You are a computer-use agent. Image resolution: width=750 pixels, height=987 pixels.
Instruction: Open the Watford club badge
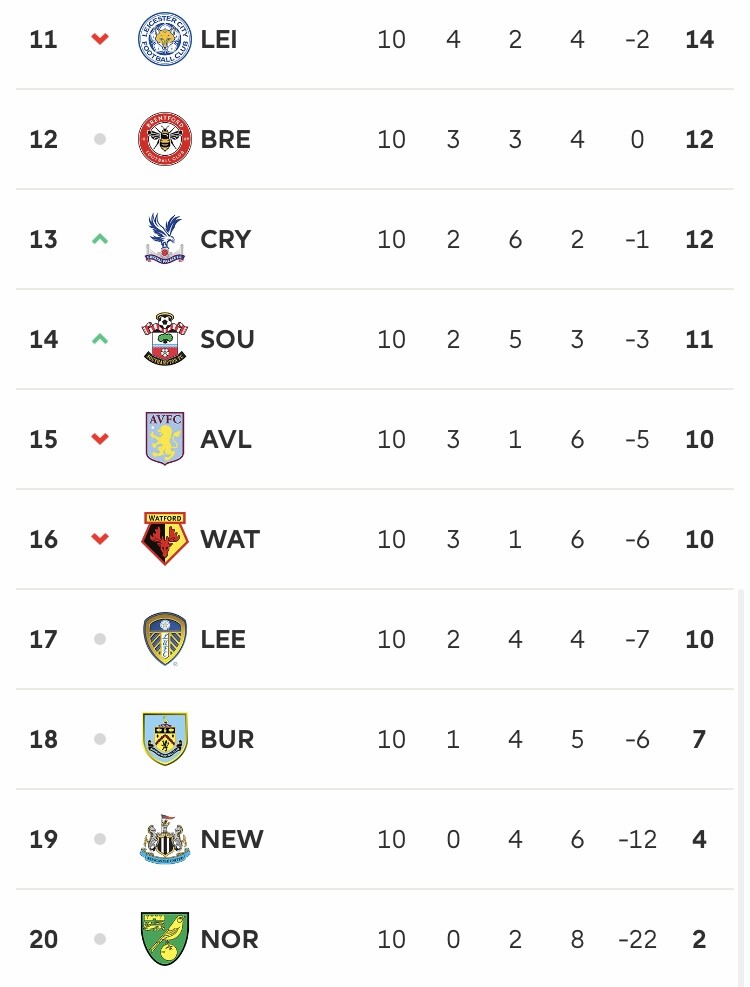click(164, 539)
